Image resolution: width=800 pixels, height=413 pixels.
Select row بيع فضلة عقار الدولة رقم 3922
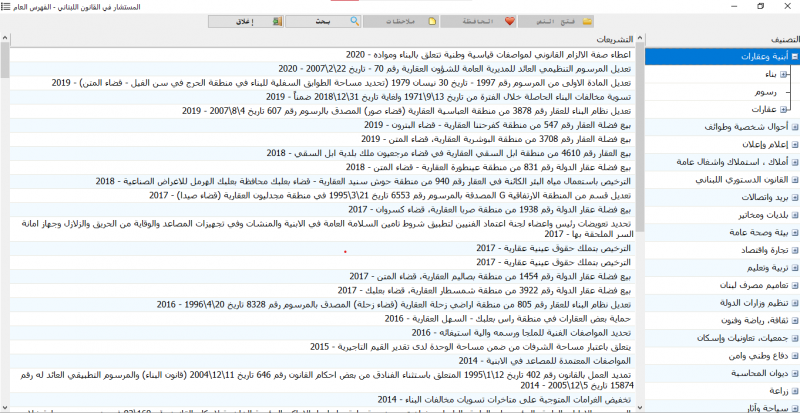323,291
